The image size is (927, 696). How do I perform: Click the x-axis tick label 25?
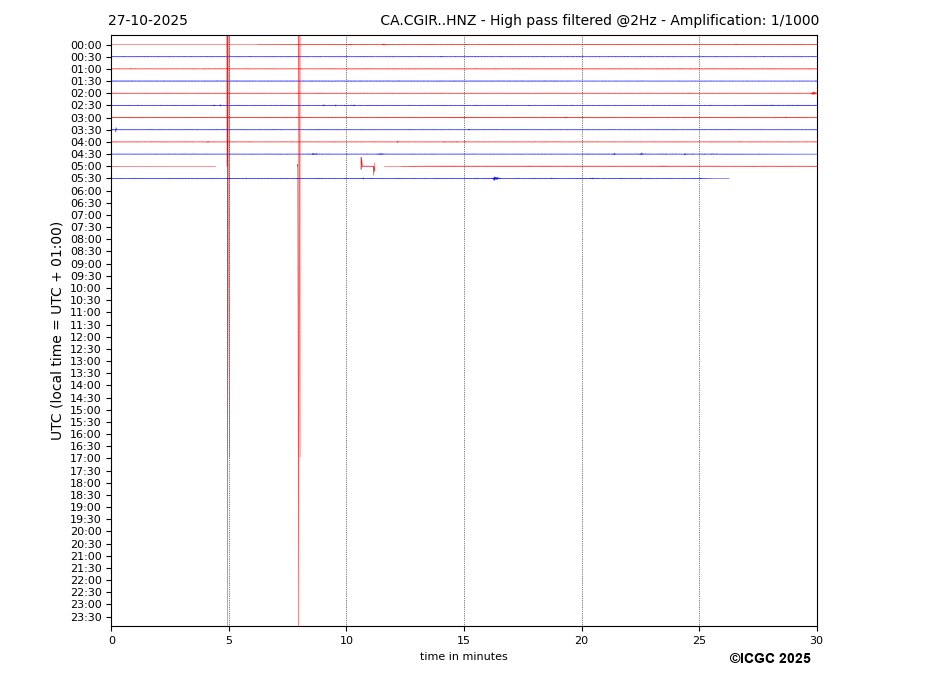click(699, 640)
